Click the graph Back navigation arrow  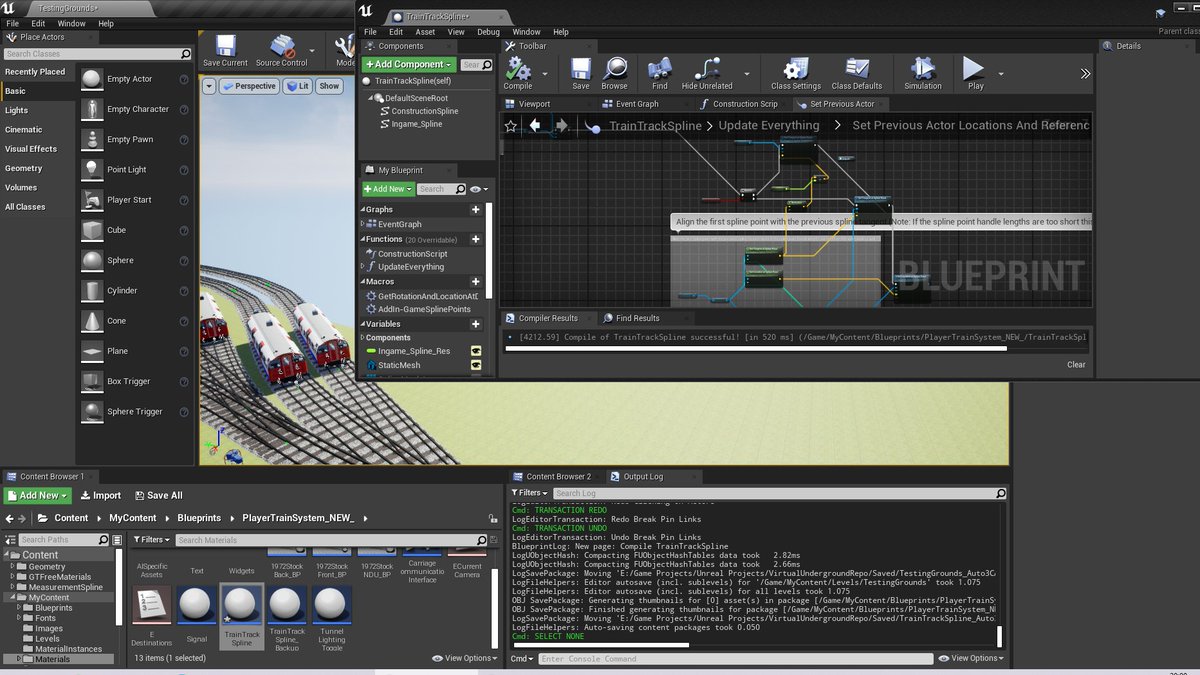tap(535, 125)
